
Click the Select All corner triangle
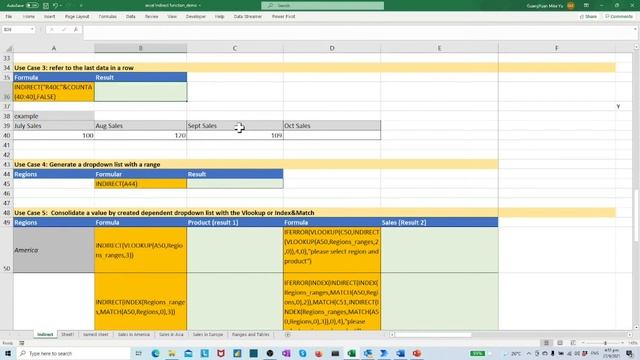(x=9, y=48)
